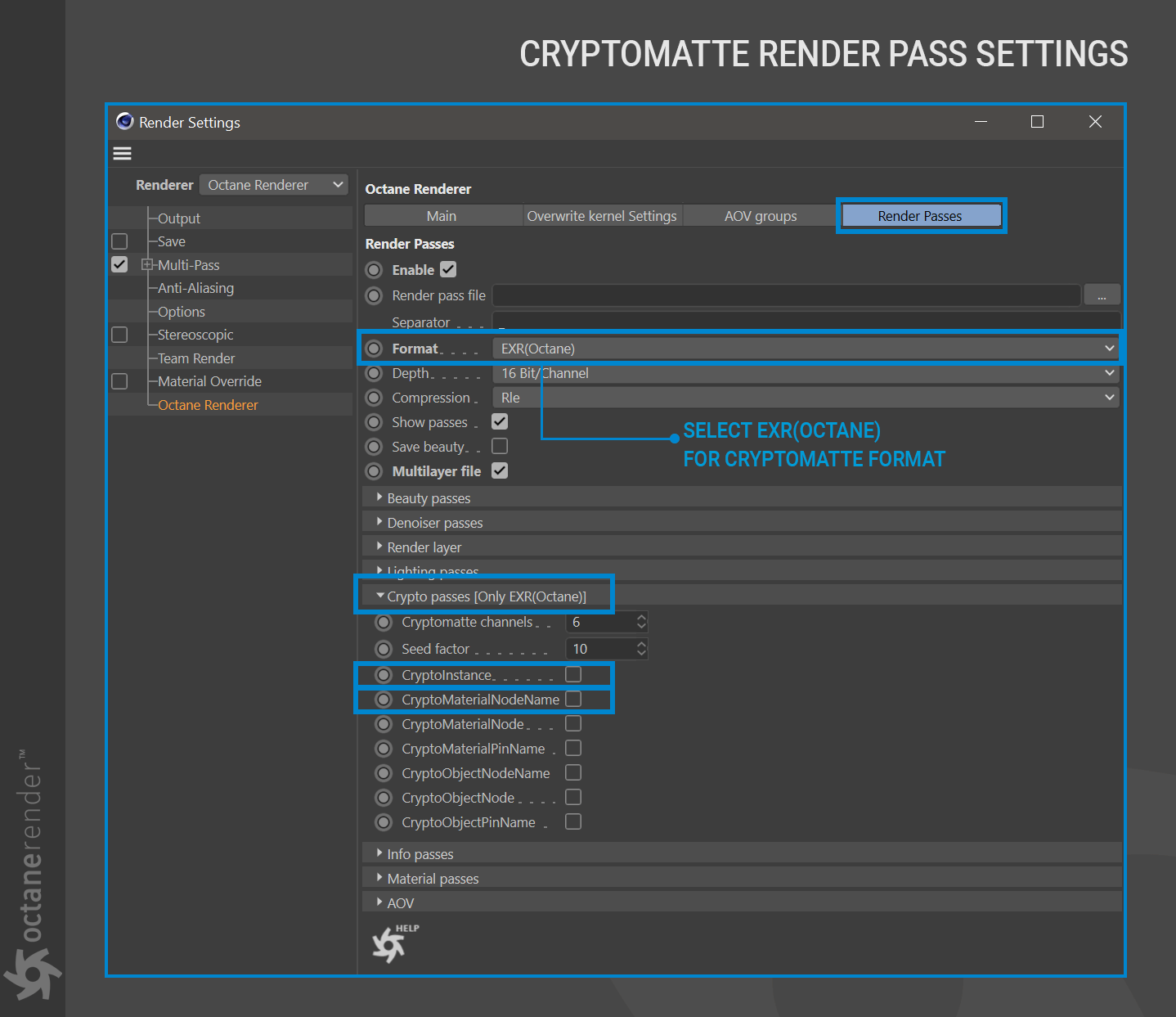Open the Format dropdown set to EXR(Octane)
The width and height of the screenshot is (1176, 1017).
[x=806, y=349]
